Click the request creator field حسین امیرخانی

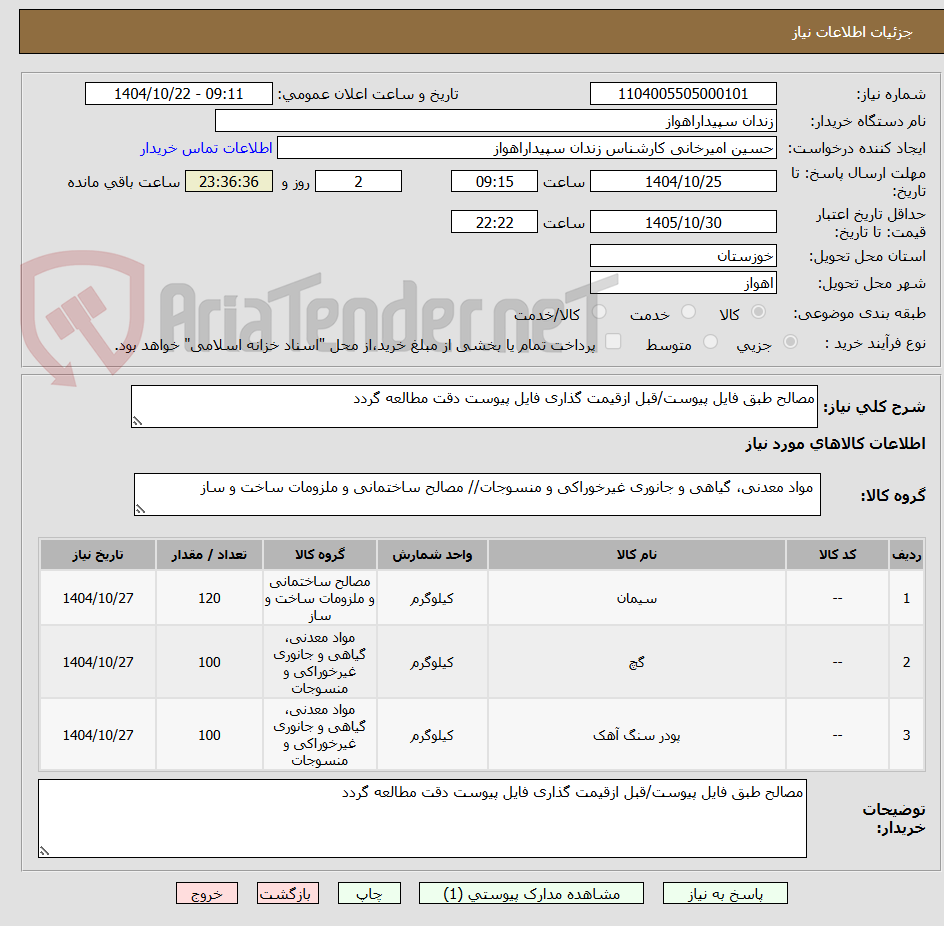527,148
